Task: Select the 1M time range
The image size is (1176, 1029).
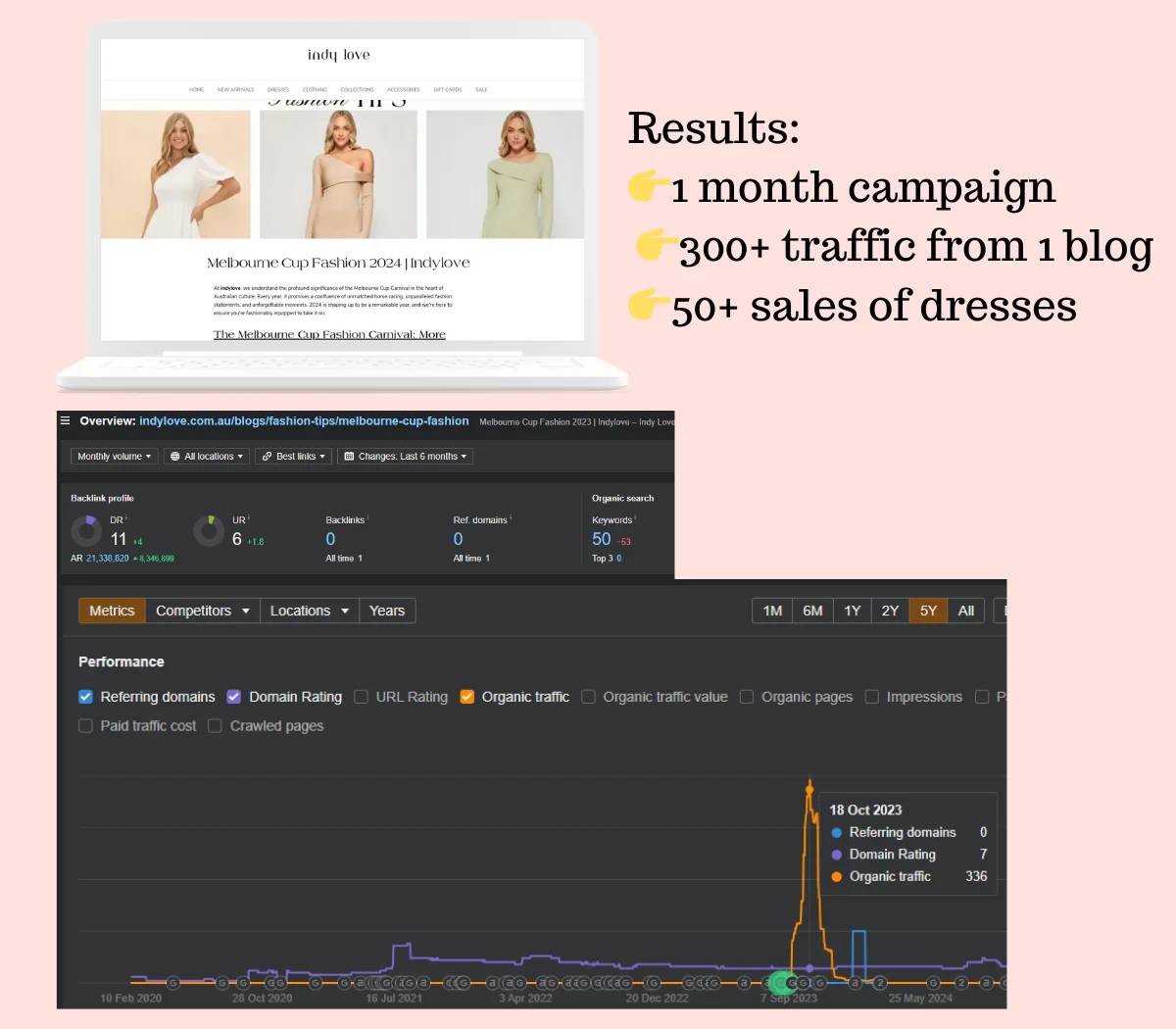Action: coord(772,611)
